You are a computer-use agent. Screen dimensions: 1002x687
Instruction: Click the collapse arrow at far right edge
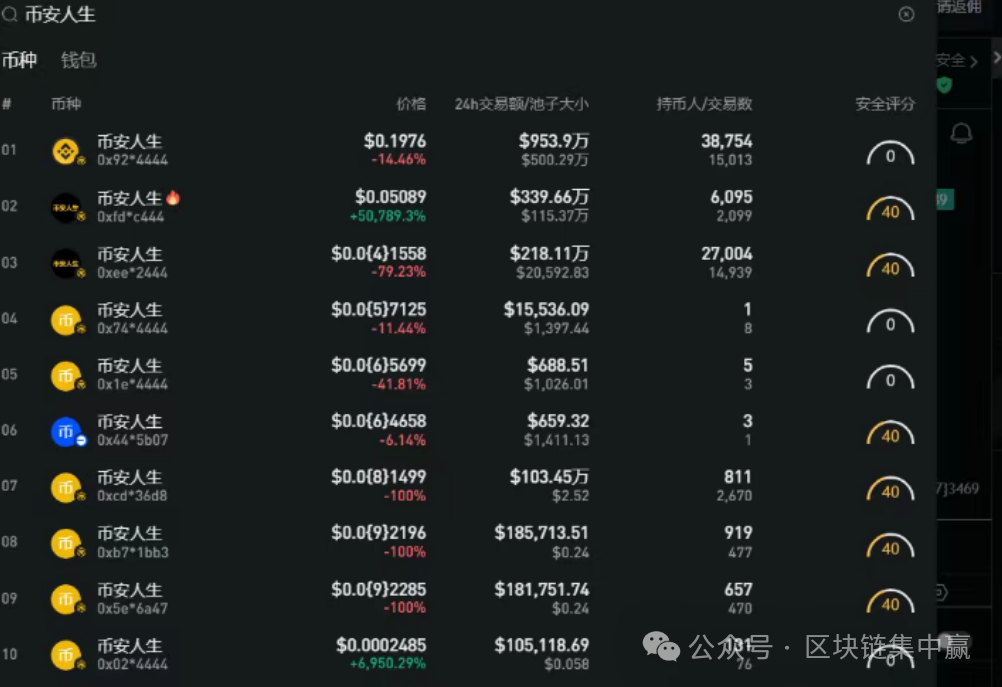(x=996, y=58)
